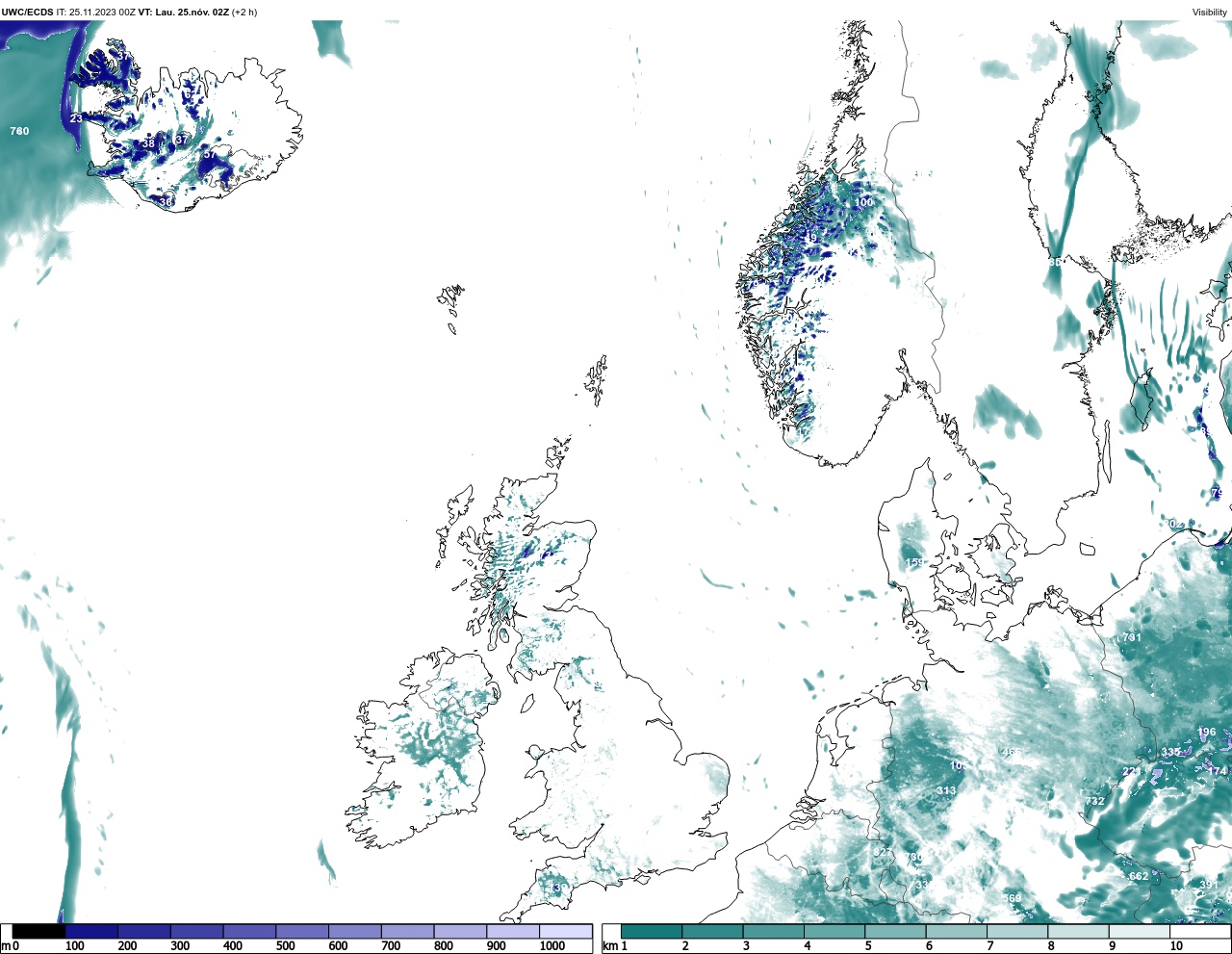Click the '100' value over Norway
This screenshot has height=954, width=1232.
coord(864,202)
